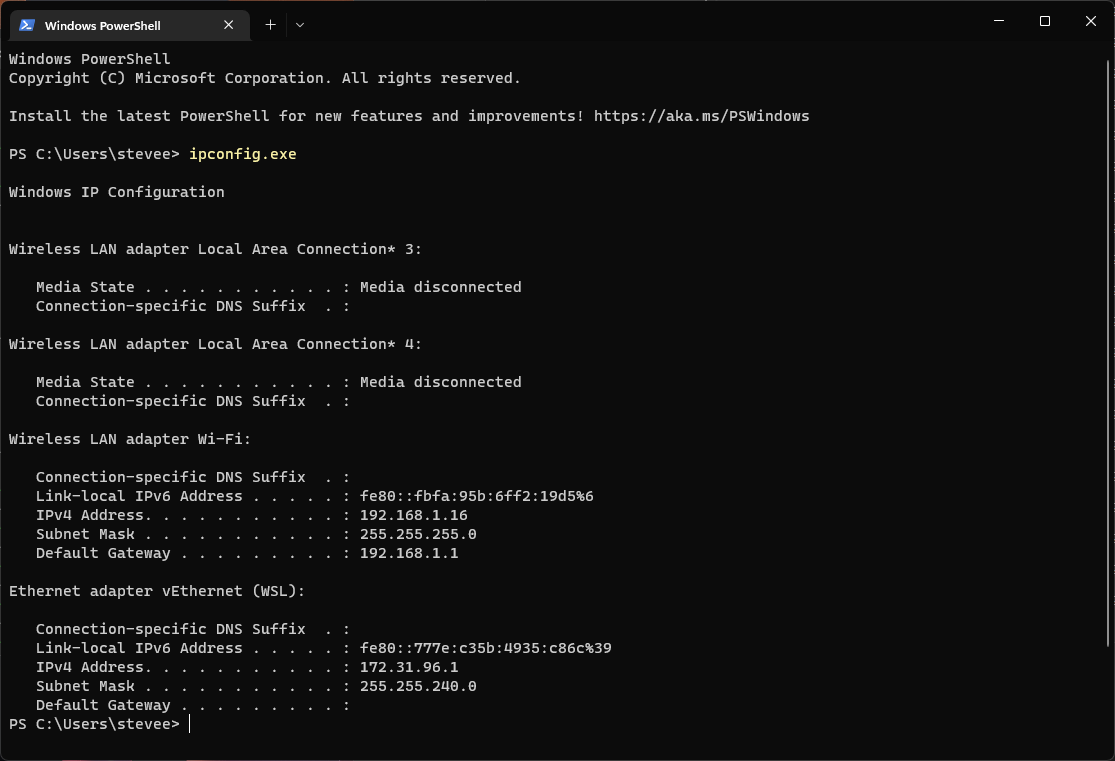This screenshot has width=1115, height=761.
Task: Click the last prompt line at the cursor
Action: point(189,724)
